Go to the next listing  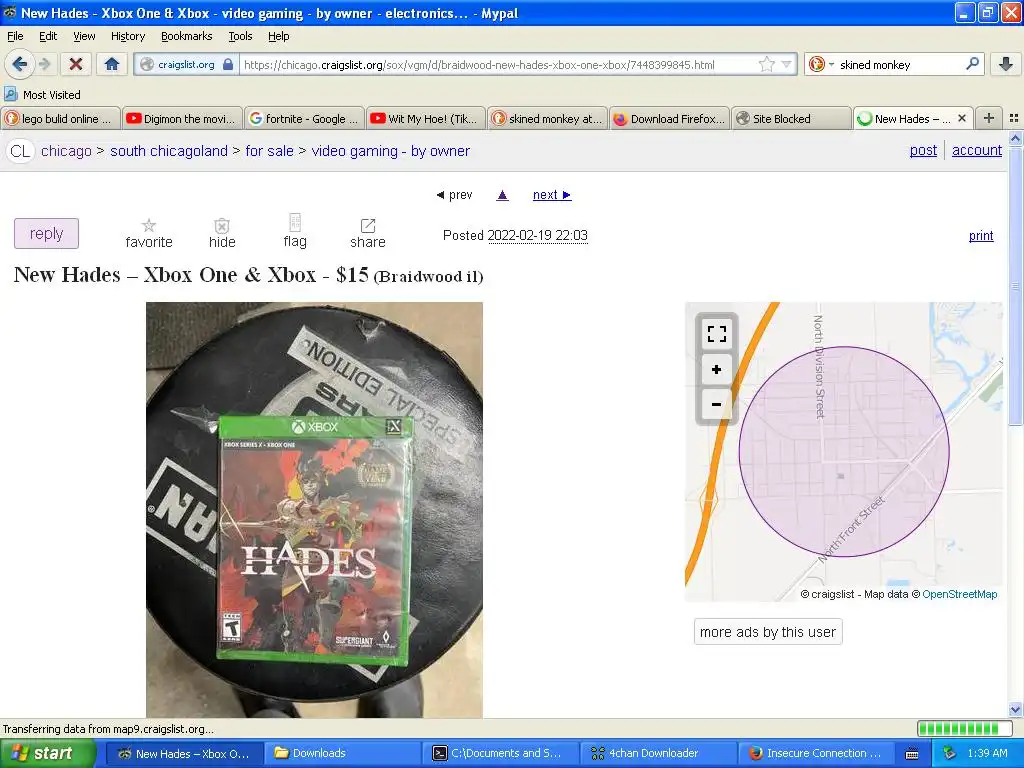pyautogui.click(x=552, y=195)
